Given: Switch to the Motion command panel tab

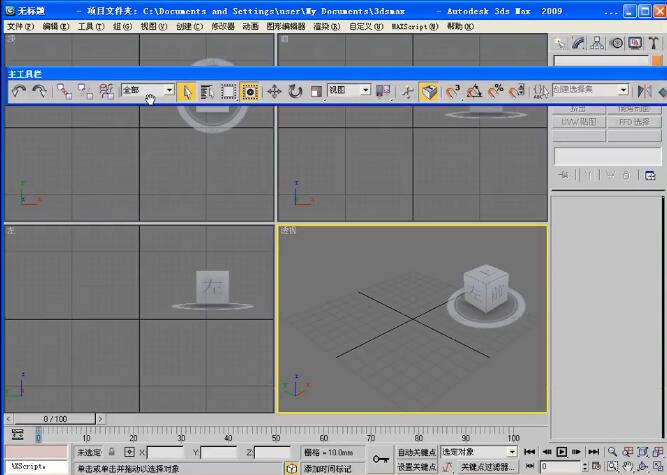Looking at the screenshot, I should coord(616,43).
